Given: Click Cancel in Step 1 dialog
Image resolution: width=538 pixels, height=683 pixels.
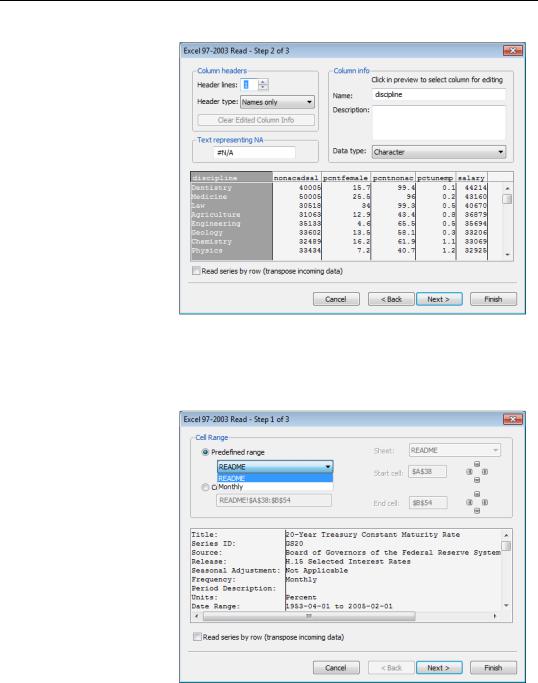Looking at the screenshot, I should (336, 668).
